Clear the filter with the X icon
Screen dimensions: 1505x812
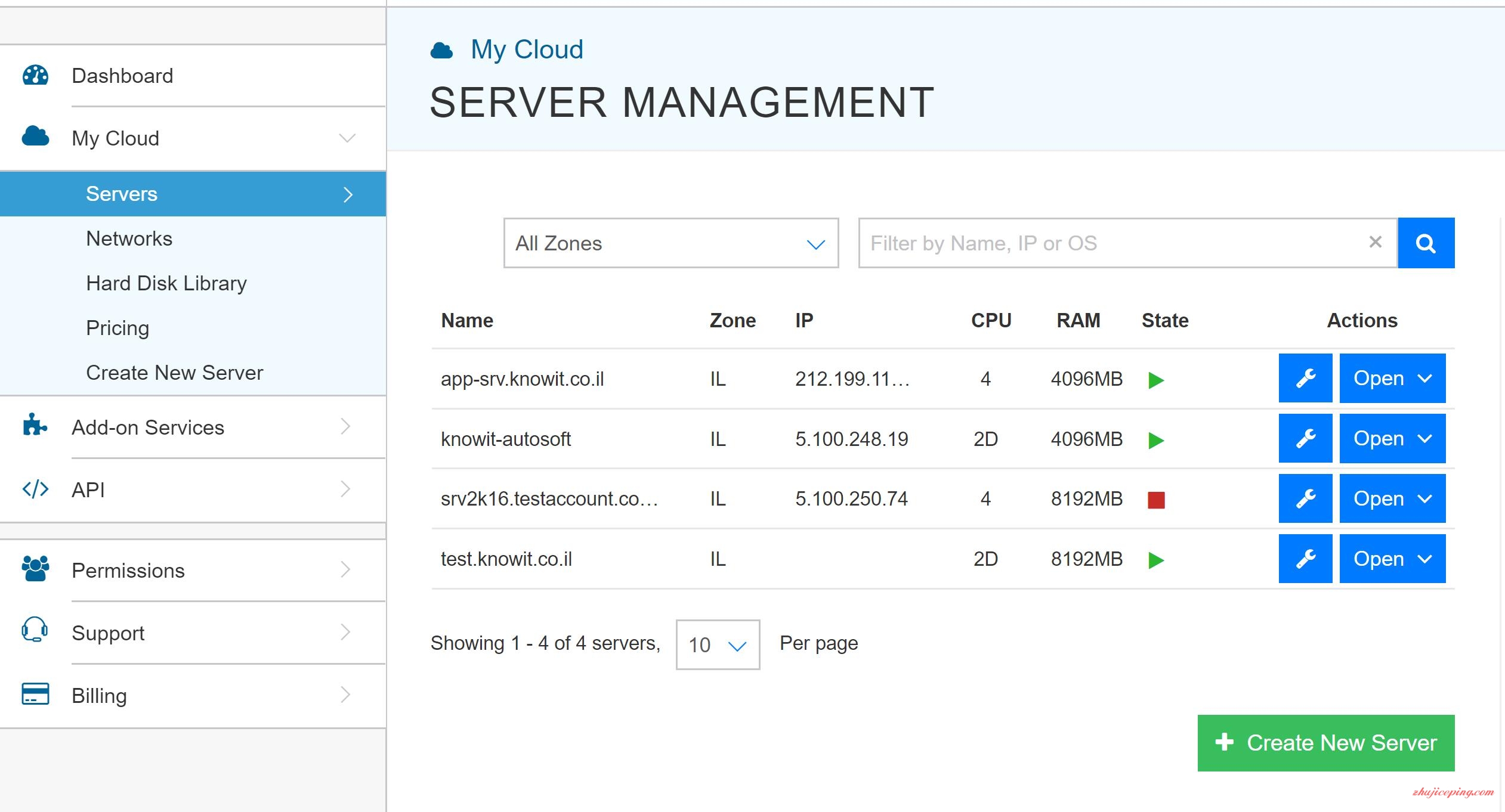click(x=1376, y=241)
